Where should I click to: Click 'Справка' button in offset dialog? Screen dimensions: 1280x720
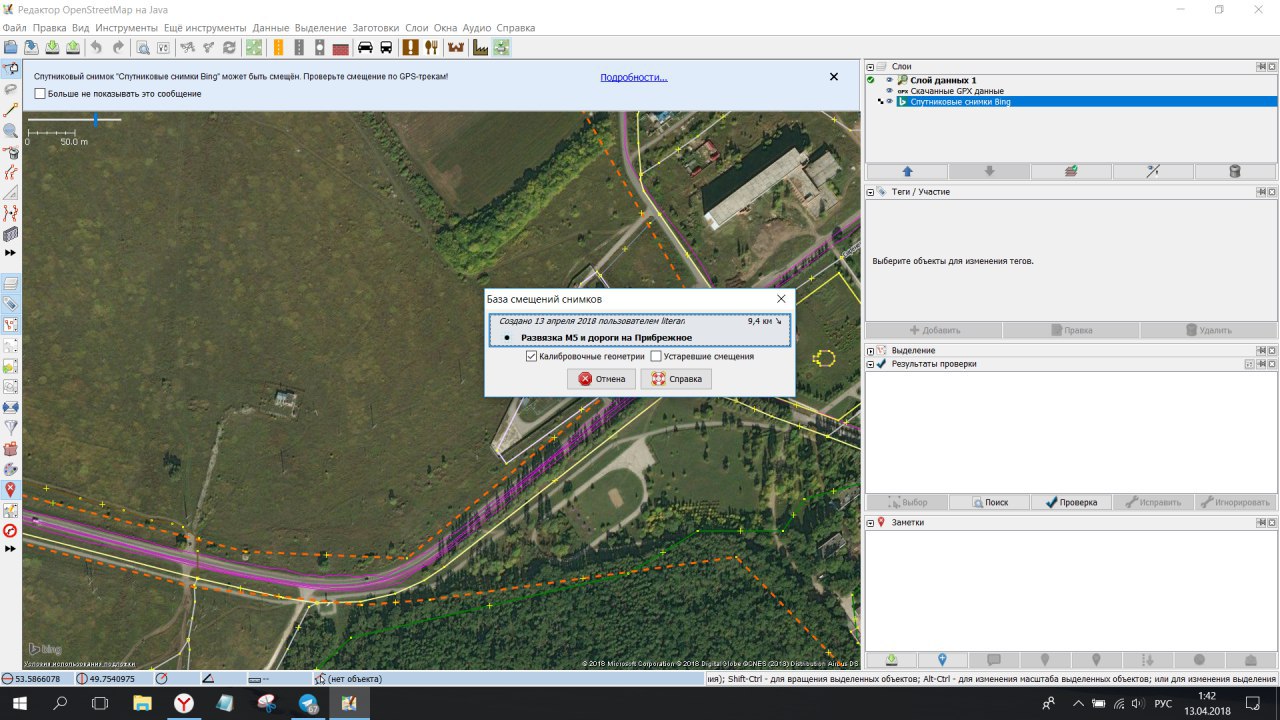click(x=676, y=379)
